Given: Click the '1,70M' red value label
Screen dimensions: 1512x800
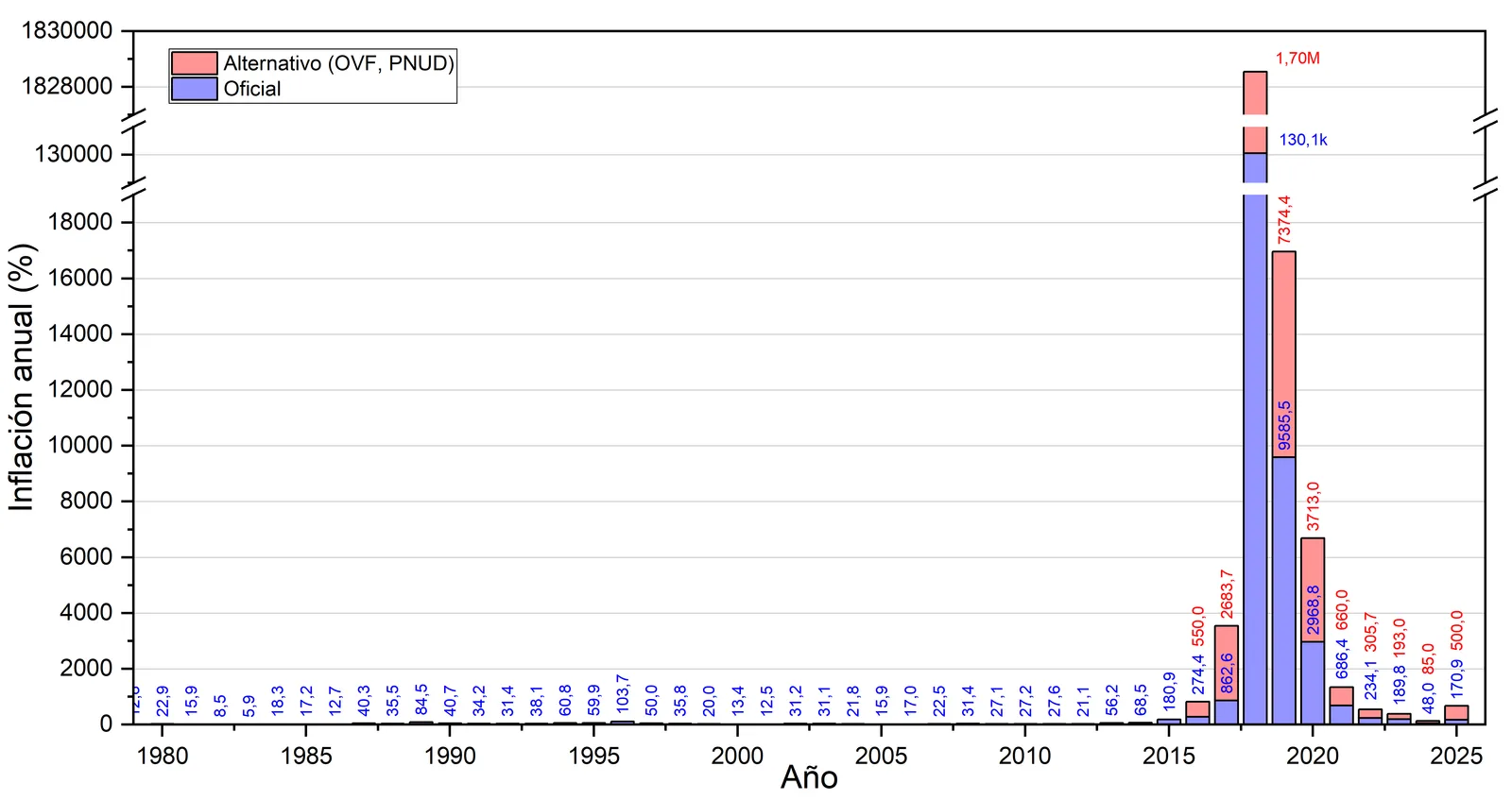Looking at the screenshot, I should (1297, 59).
